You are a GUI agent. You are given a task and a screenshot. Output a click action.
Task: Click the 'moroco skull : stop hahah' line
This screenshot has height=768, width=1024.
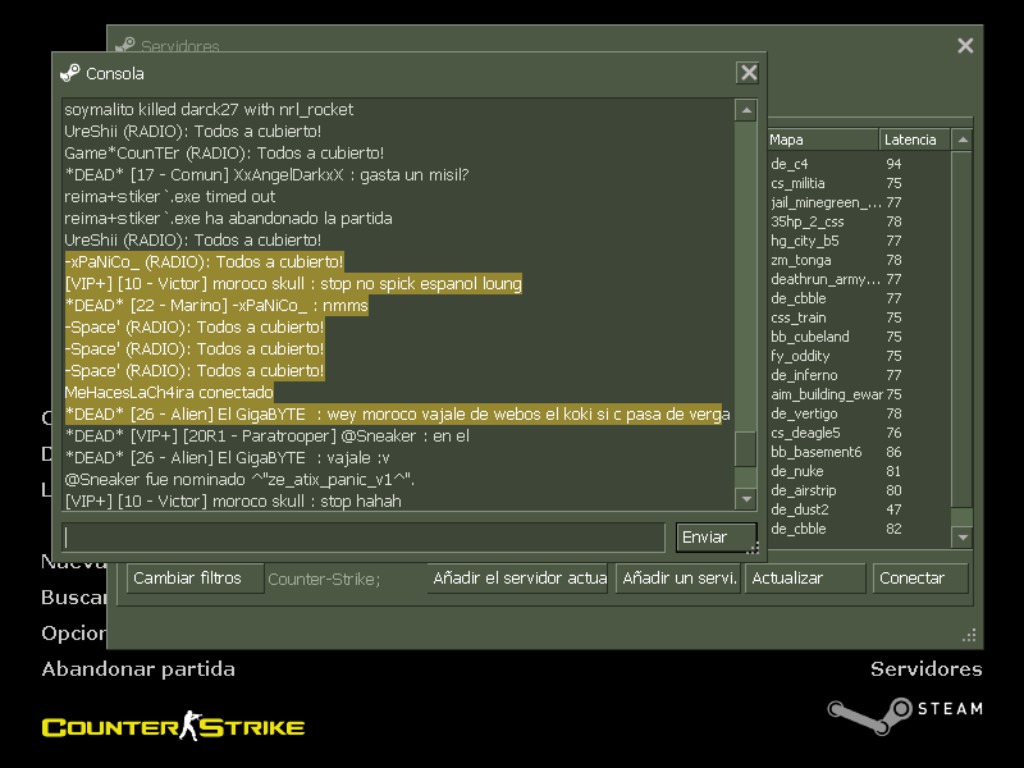(232, 502)
